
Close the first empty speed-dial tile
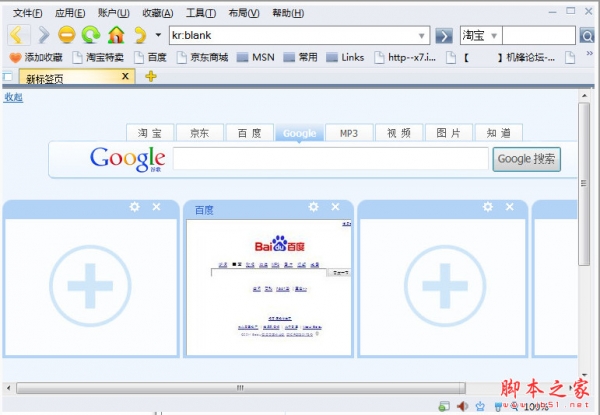(x=157, y=207)
